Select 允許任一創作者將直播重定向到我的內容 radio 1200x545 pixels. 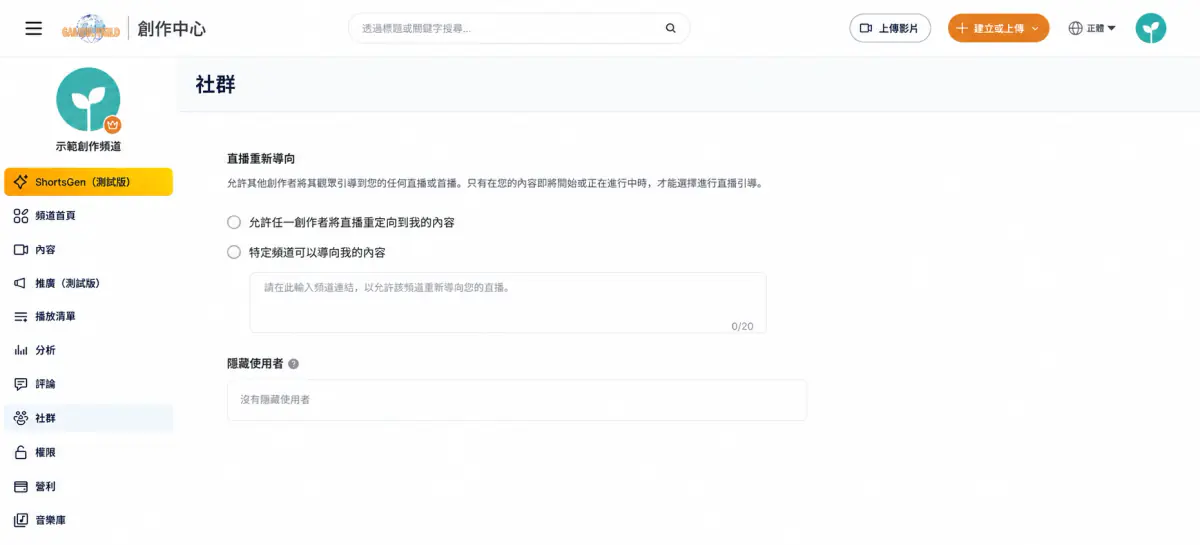[x=234, y=222]
